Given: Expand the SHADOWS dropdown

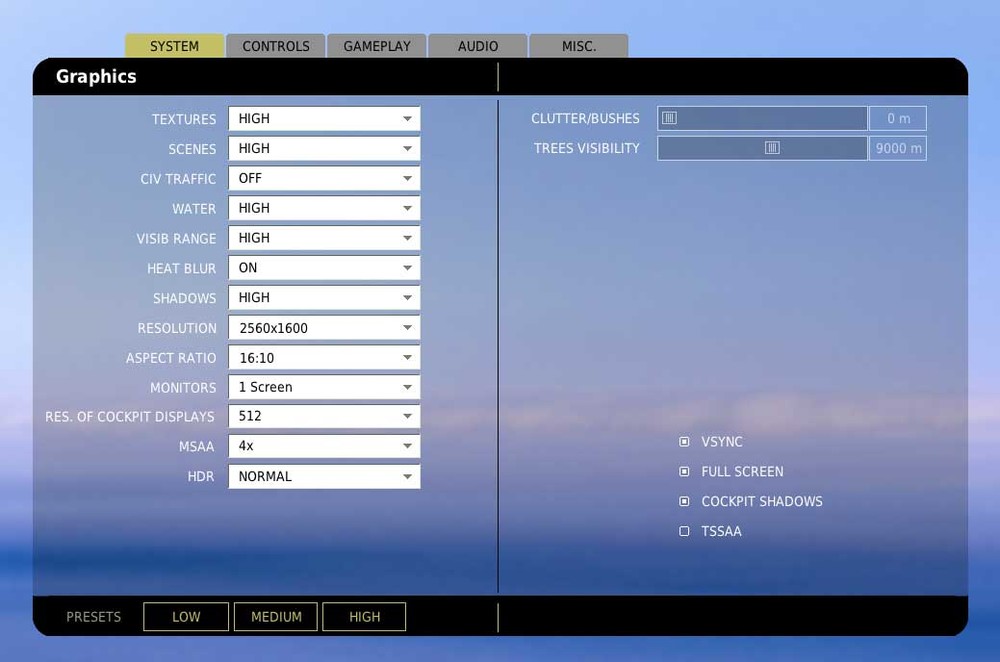Looking at the screenshot, I should 324,298.
